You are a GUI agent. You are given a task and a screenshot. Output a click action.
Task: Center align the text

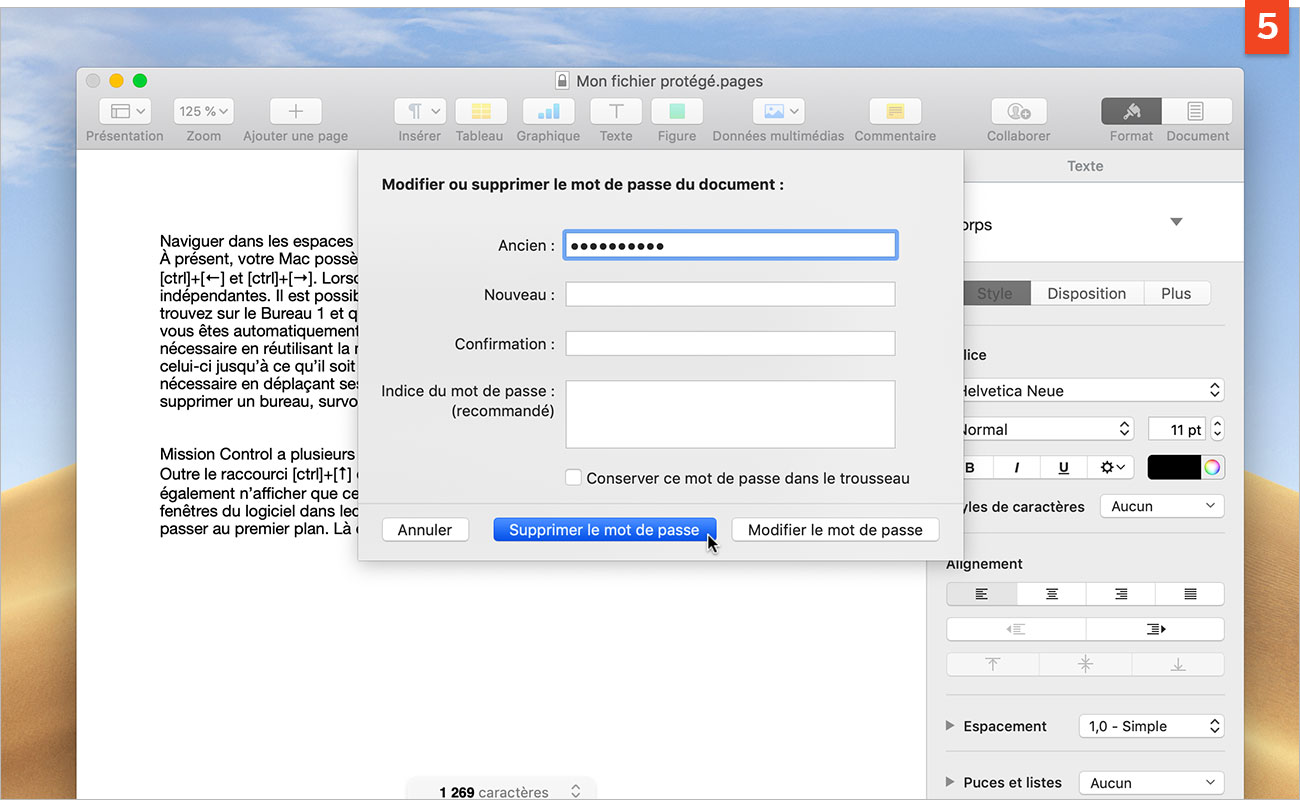point(1052,594)
